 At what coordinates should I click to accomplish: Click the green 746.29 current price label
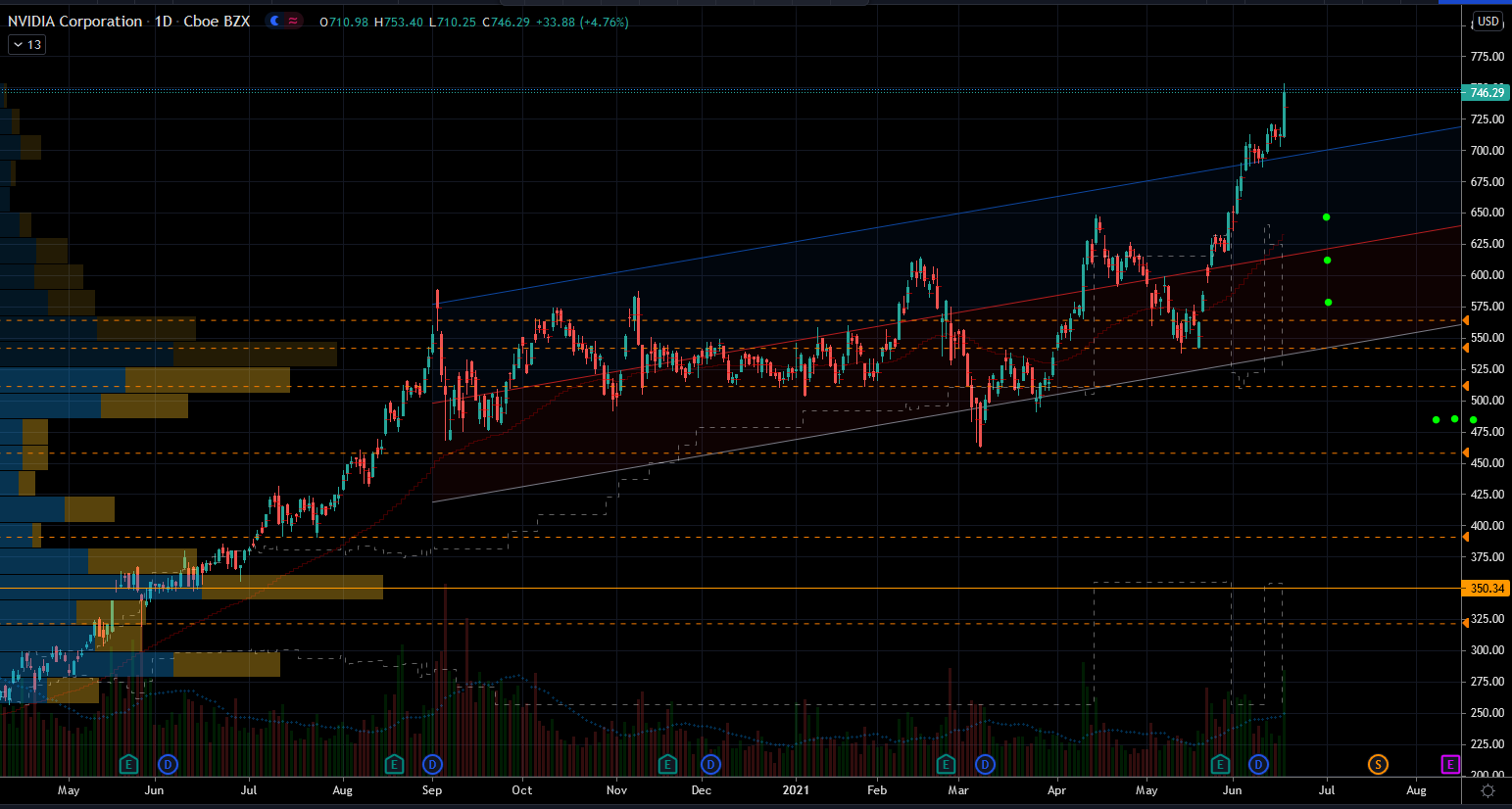click(x=1487, y=93)
